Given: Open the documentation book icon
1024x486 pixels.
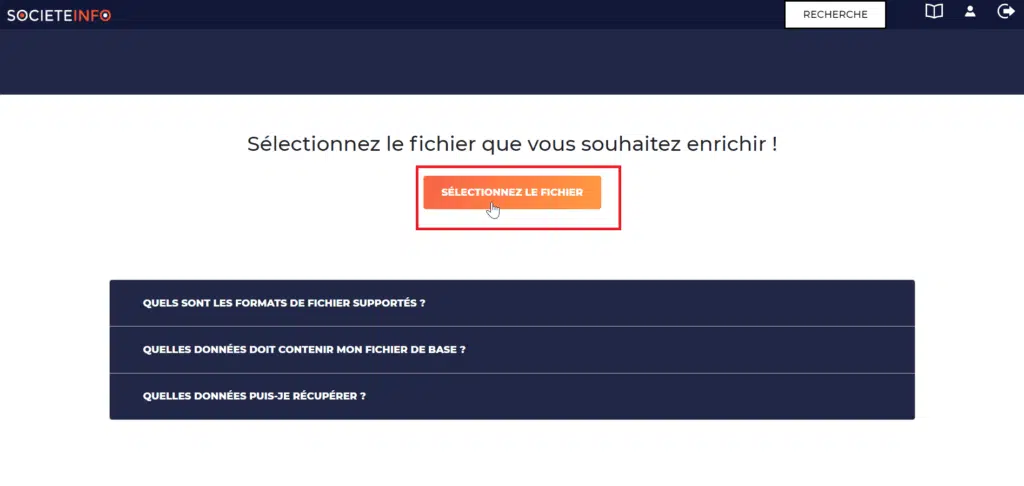Looking at the screenshot, I should coord(934,12).
